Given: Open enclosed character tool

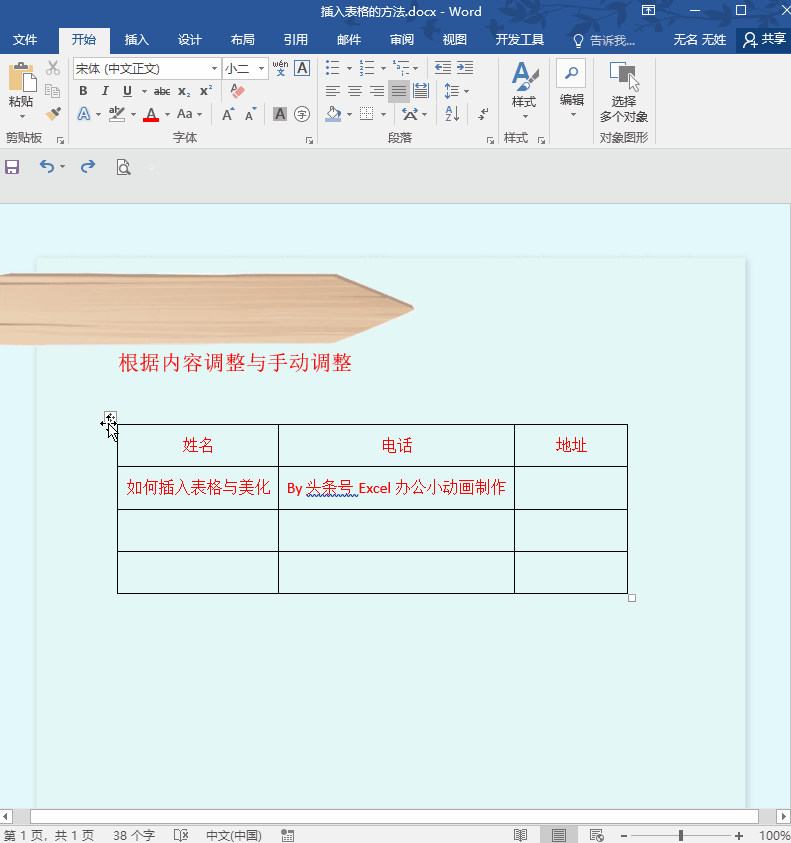Looking at the screenshot, I should coord(302,114).
